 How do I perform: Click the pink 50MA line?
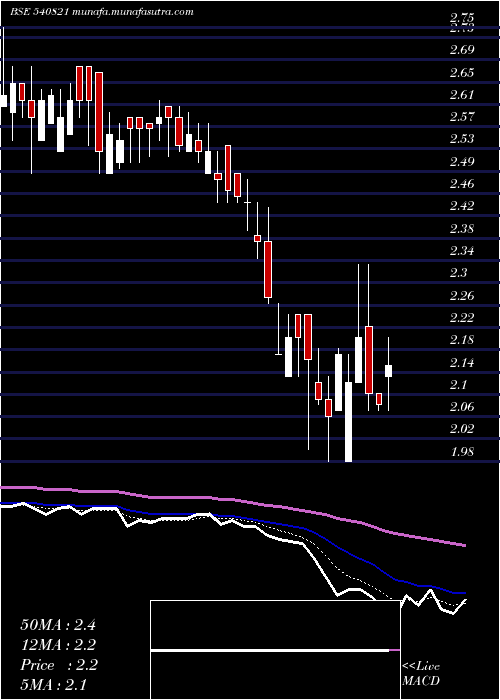point(232,500)
